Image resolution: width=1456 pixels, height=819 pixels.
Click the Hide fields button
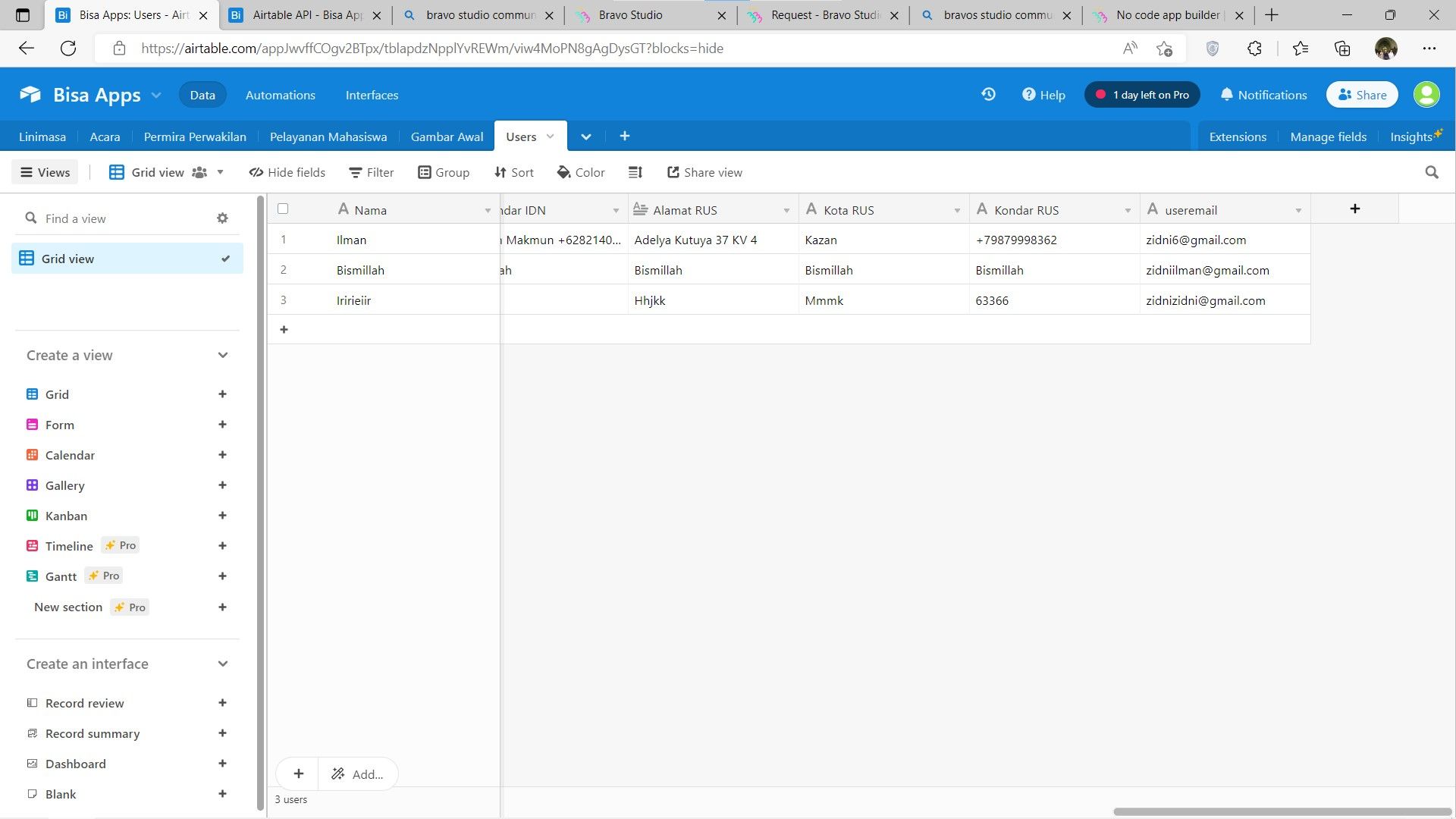click(287, 172)
